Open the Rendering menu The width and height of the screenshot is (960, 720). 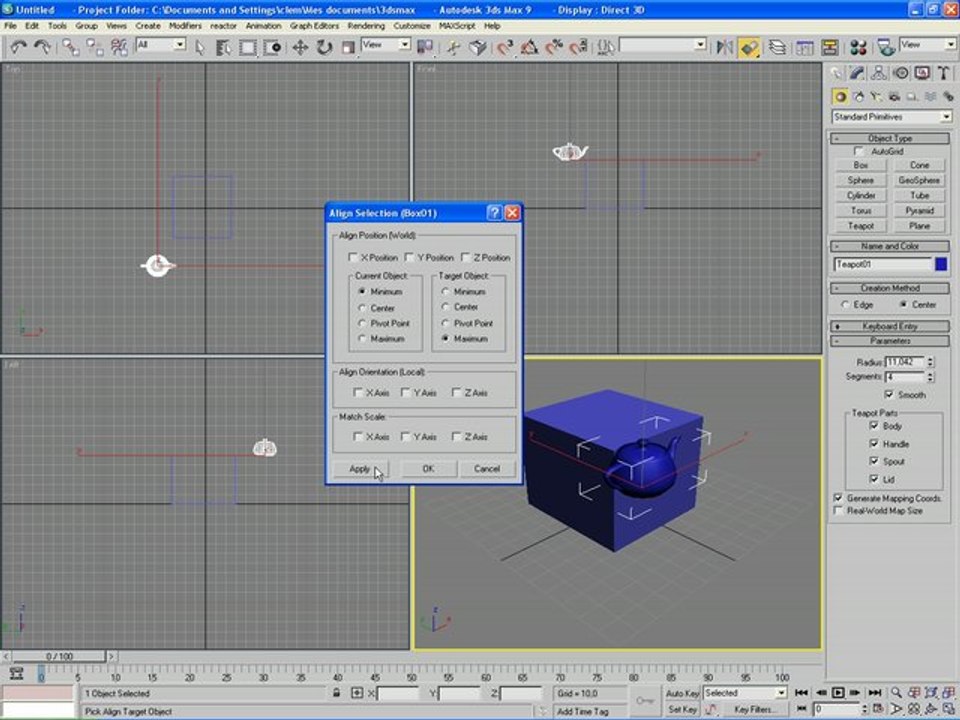[366, 25]
